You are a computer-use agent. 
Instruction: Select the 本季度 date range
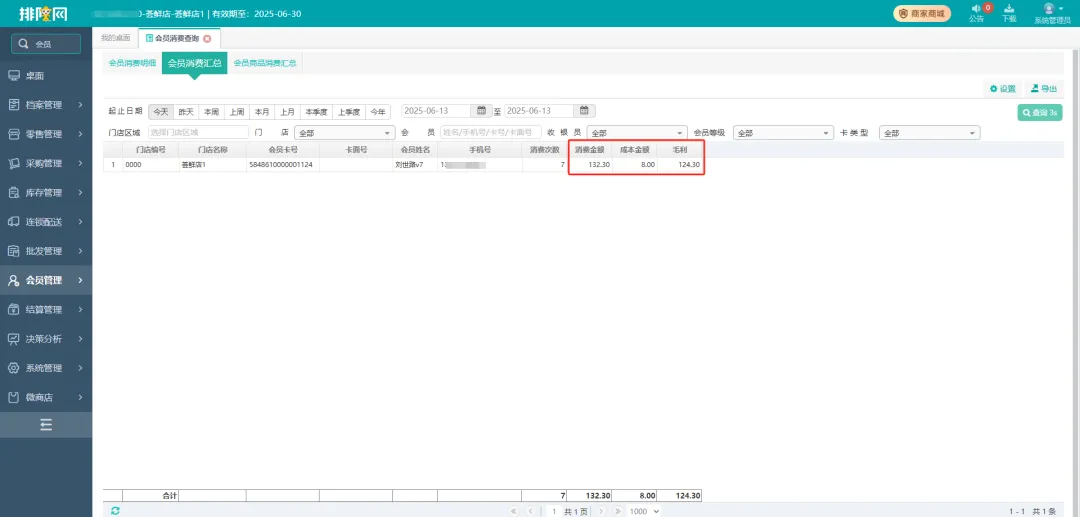pos(316,112)
